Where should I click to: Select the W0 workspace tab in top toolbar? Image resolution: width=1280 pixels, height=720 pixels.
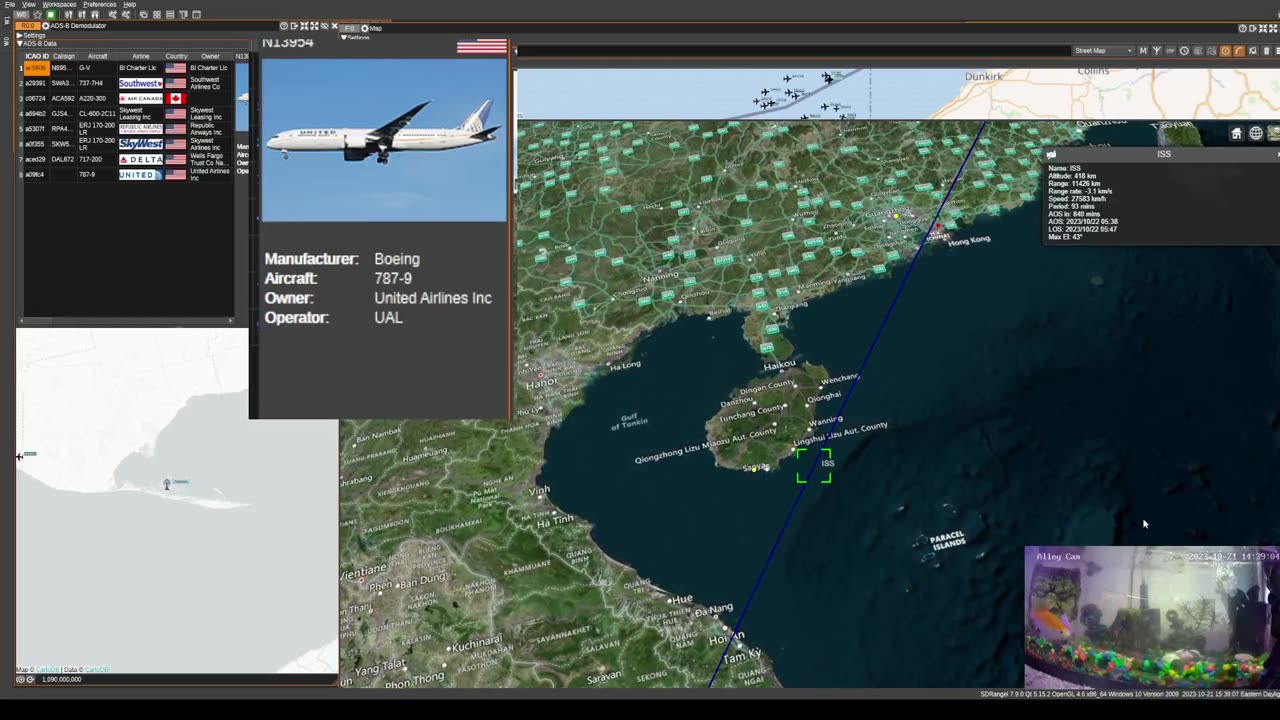tap(21, 14)
